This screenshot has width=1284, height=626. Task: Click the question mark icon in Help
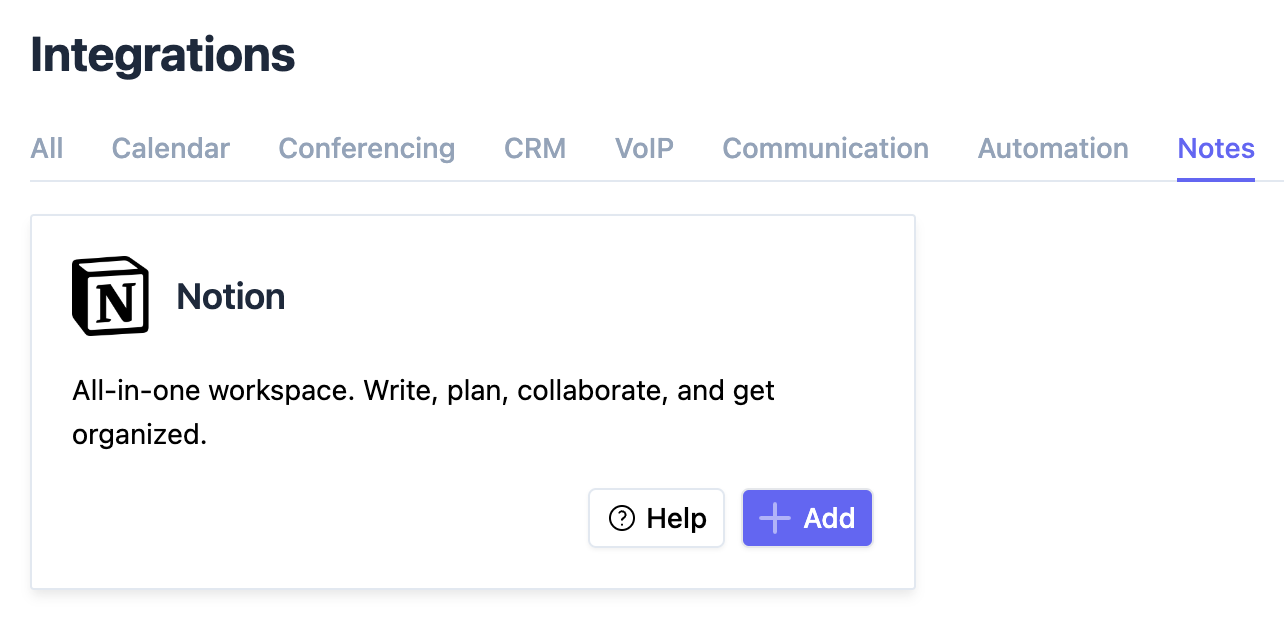622,518
